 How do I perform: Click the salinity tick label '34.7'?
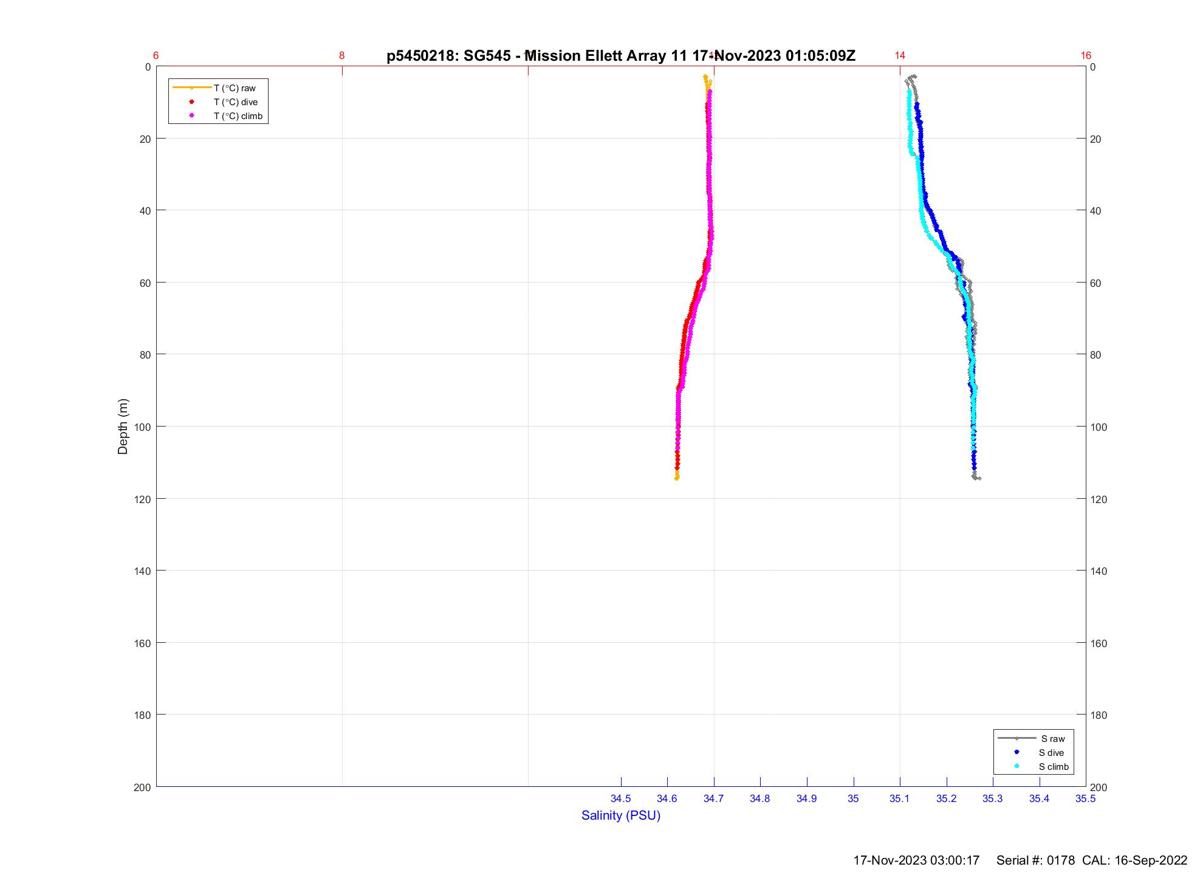714,799
